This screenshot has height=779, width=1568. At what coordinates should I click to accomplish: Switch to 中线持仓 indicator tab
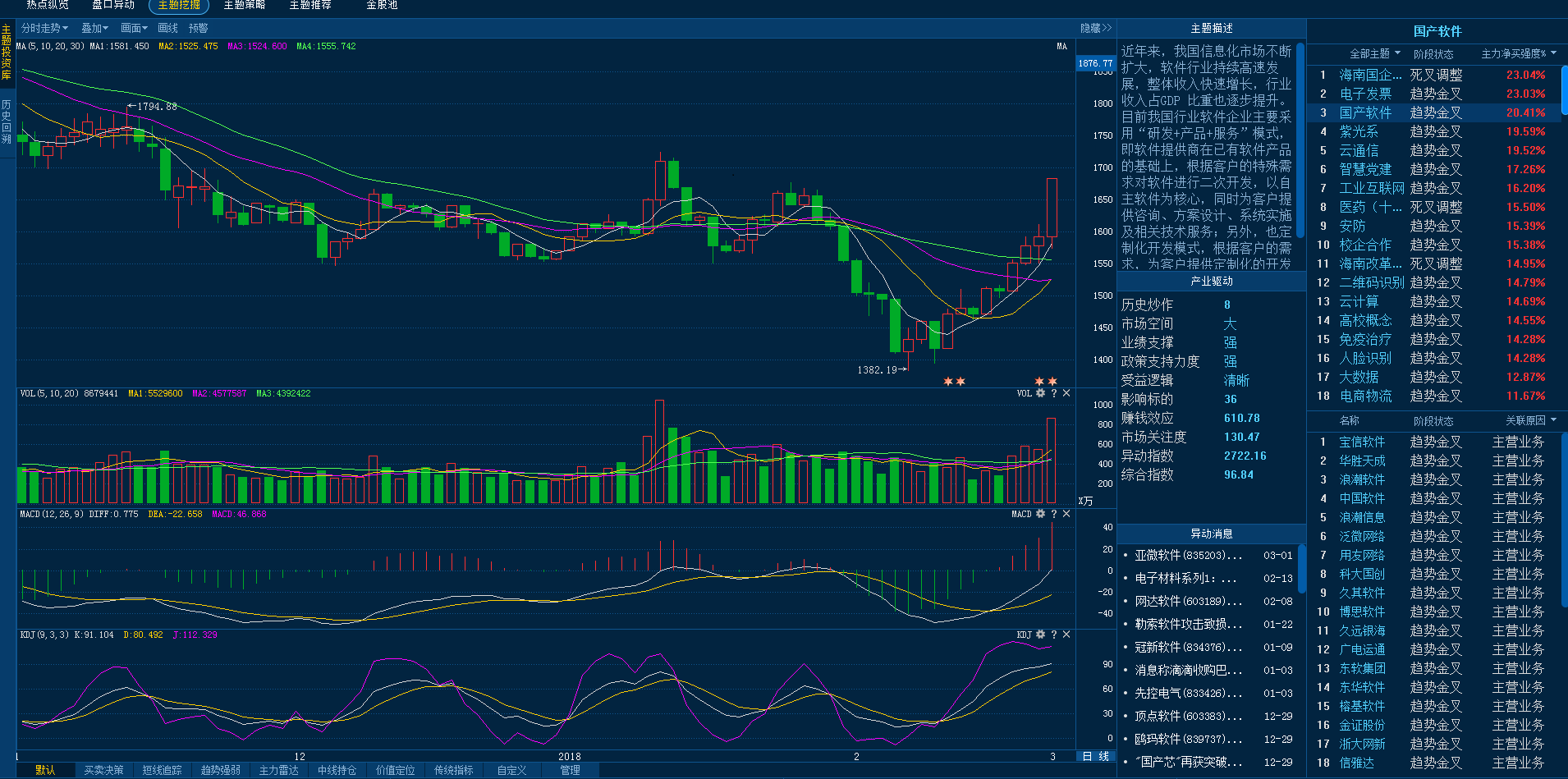[337, 770]
